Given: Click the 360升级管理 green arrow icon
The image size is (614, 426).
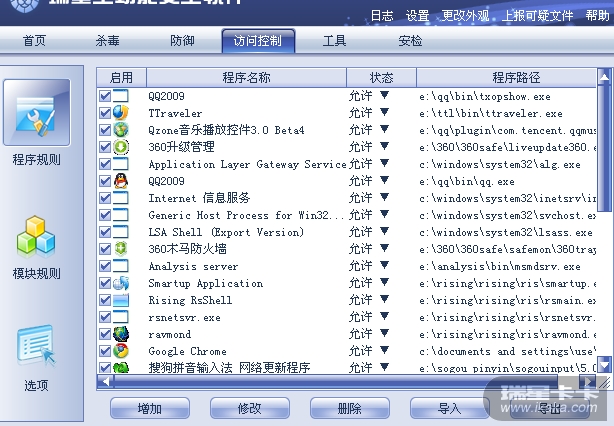Looking at the screenshot, I should pyautogui.click(x=121, y=147).
